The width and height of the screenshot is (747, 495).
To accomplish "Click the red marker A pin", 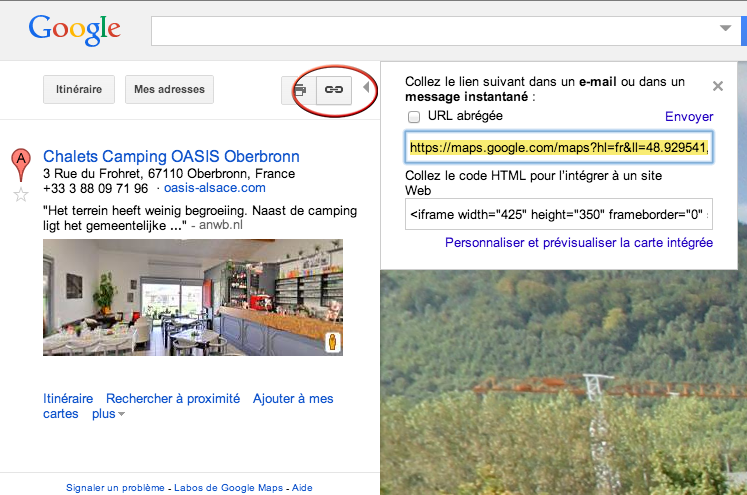I will (21, 165).
